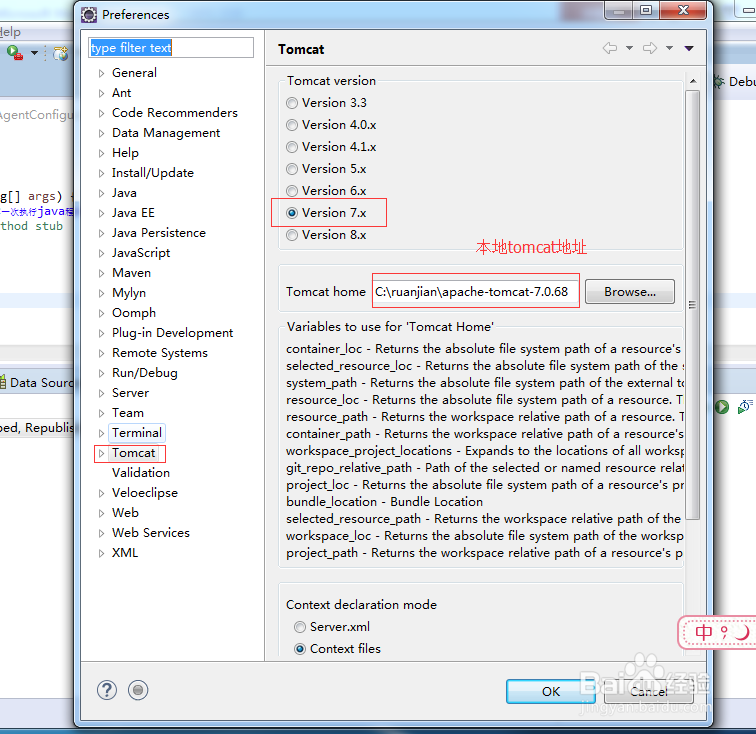Open the back history dropdown arrow
This screenshot has height=734, width=756.
[x=629, y=48]
